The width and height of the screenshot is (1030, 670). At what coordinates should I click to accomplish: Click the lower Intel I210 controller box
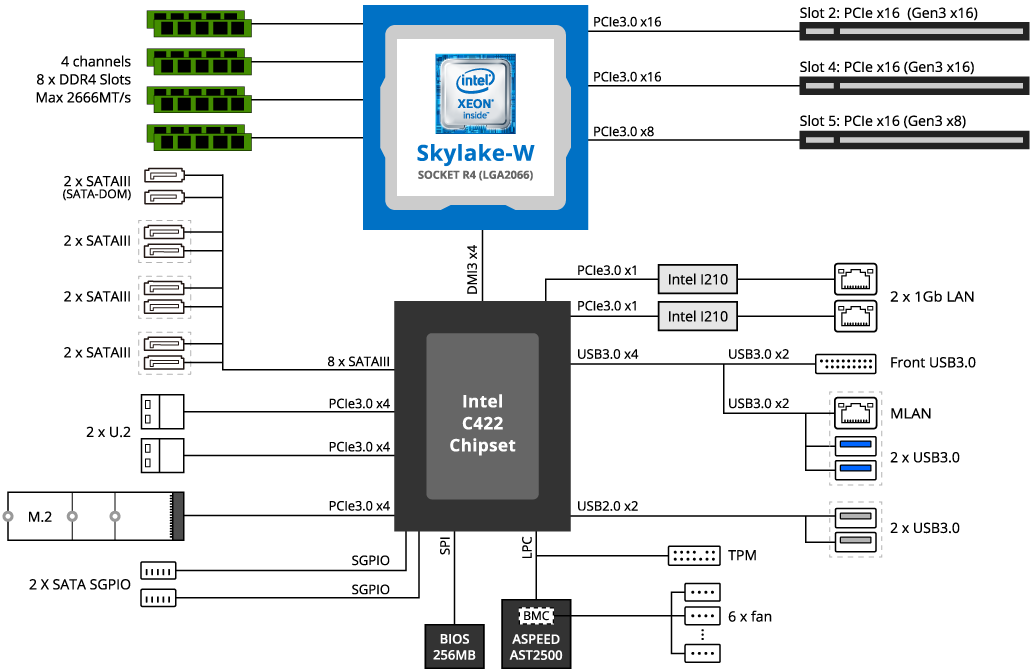[x=698, y=316]
